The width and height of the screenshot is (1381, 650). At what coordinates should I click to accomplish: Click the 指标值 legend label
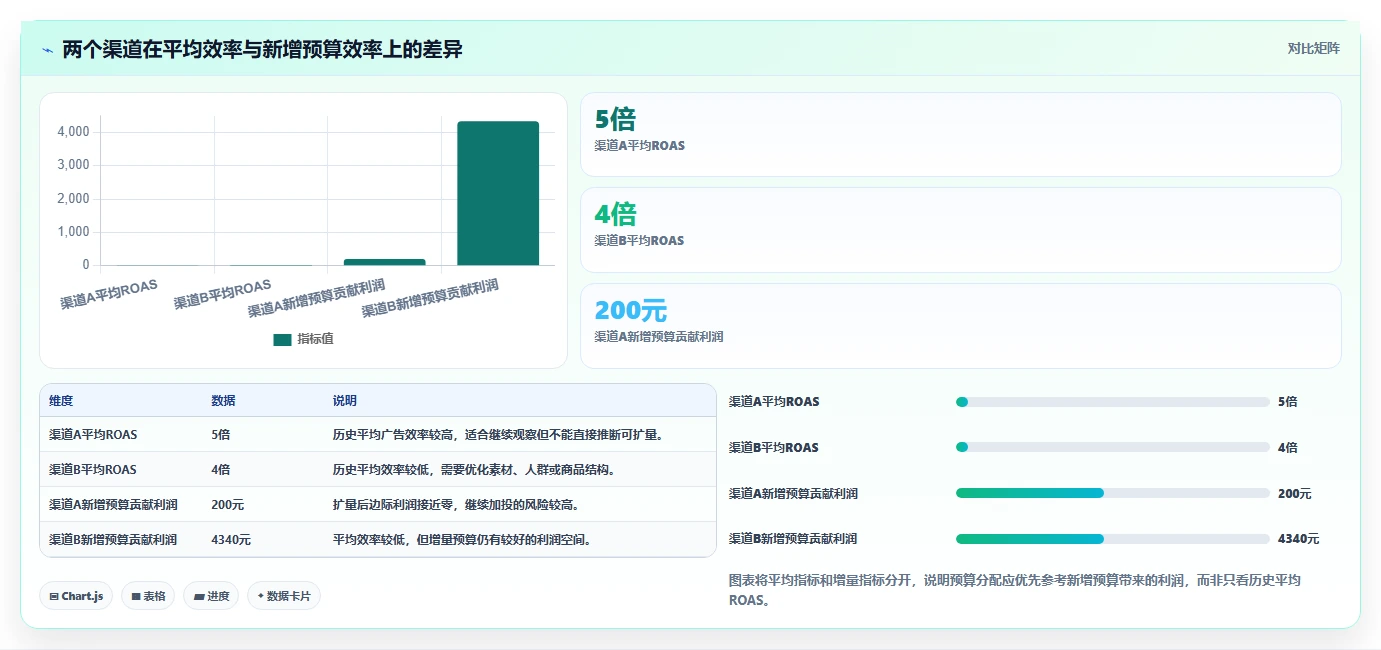[x=315, y=340]
